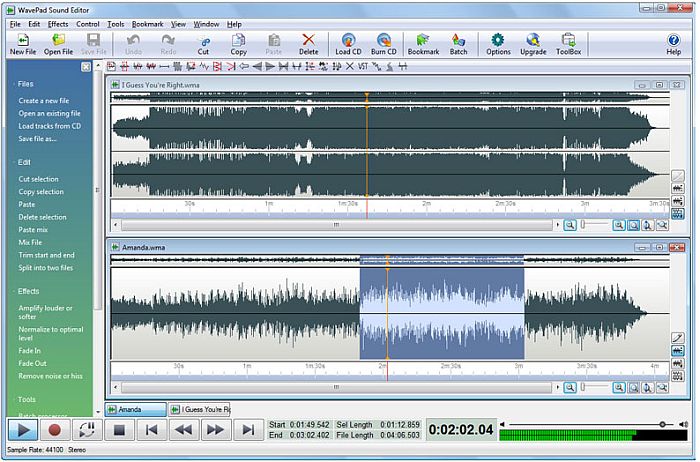
Task: Adjust the playback volume slider
Action: [x=662, y=424]
